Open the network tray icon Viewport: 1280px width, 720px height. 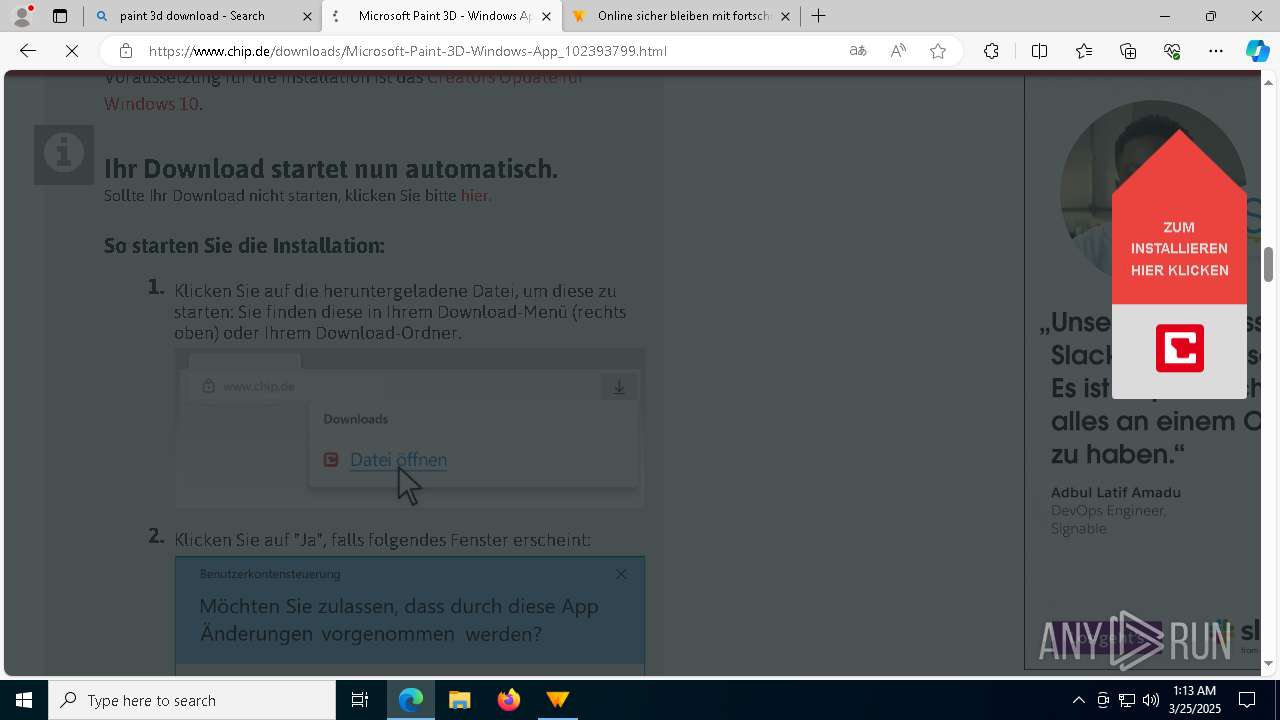point(1127,700)
